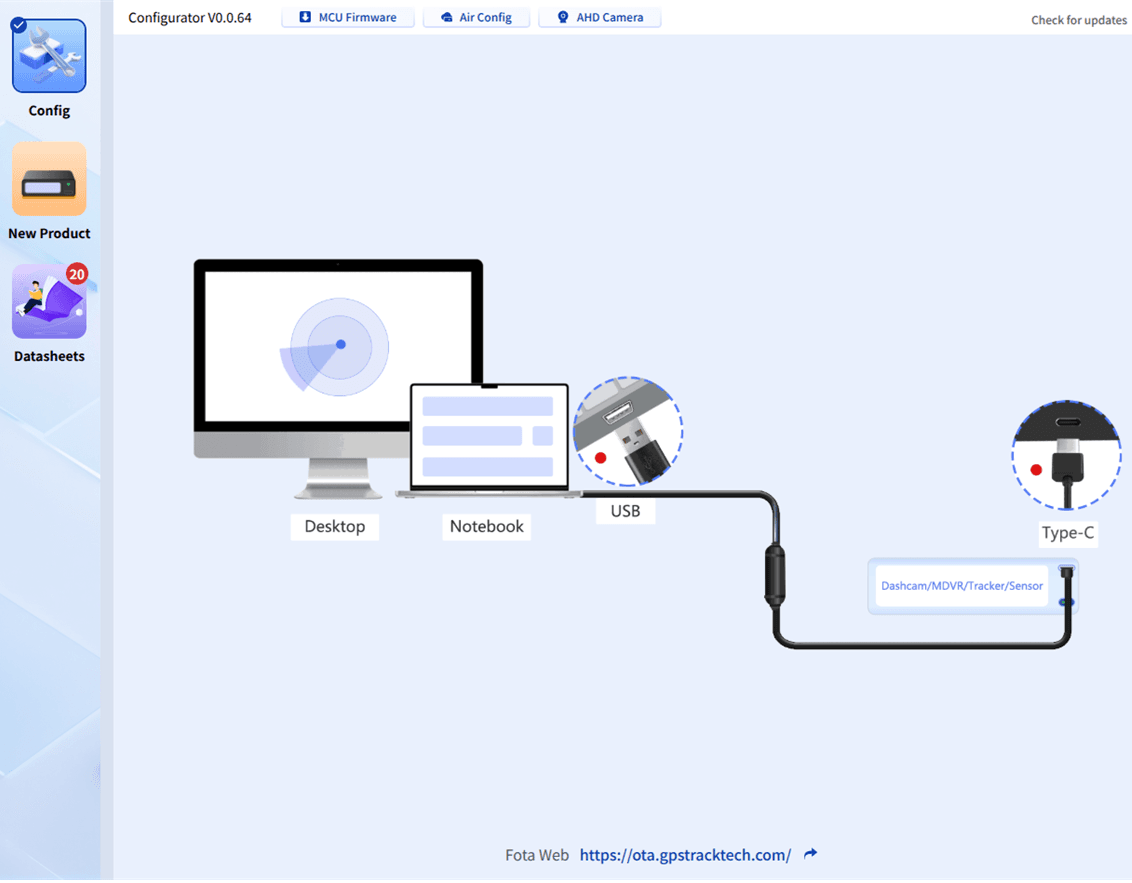Switch to the Air Config tab

[476, 17]
